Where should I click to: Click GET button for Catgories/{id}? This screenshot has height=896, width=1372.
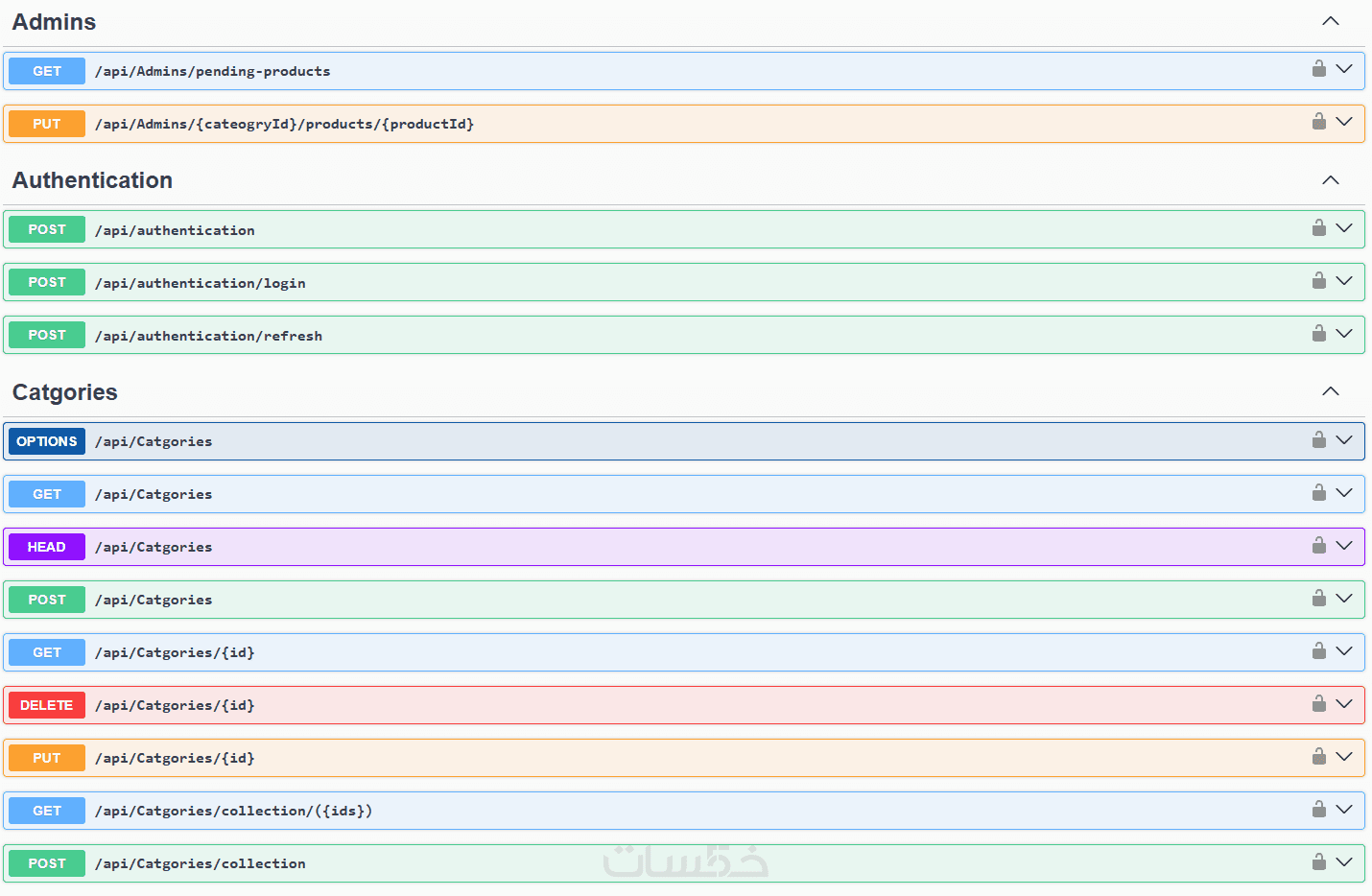click(47, 652)
